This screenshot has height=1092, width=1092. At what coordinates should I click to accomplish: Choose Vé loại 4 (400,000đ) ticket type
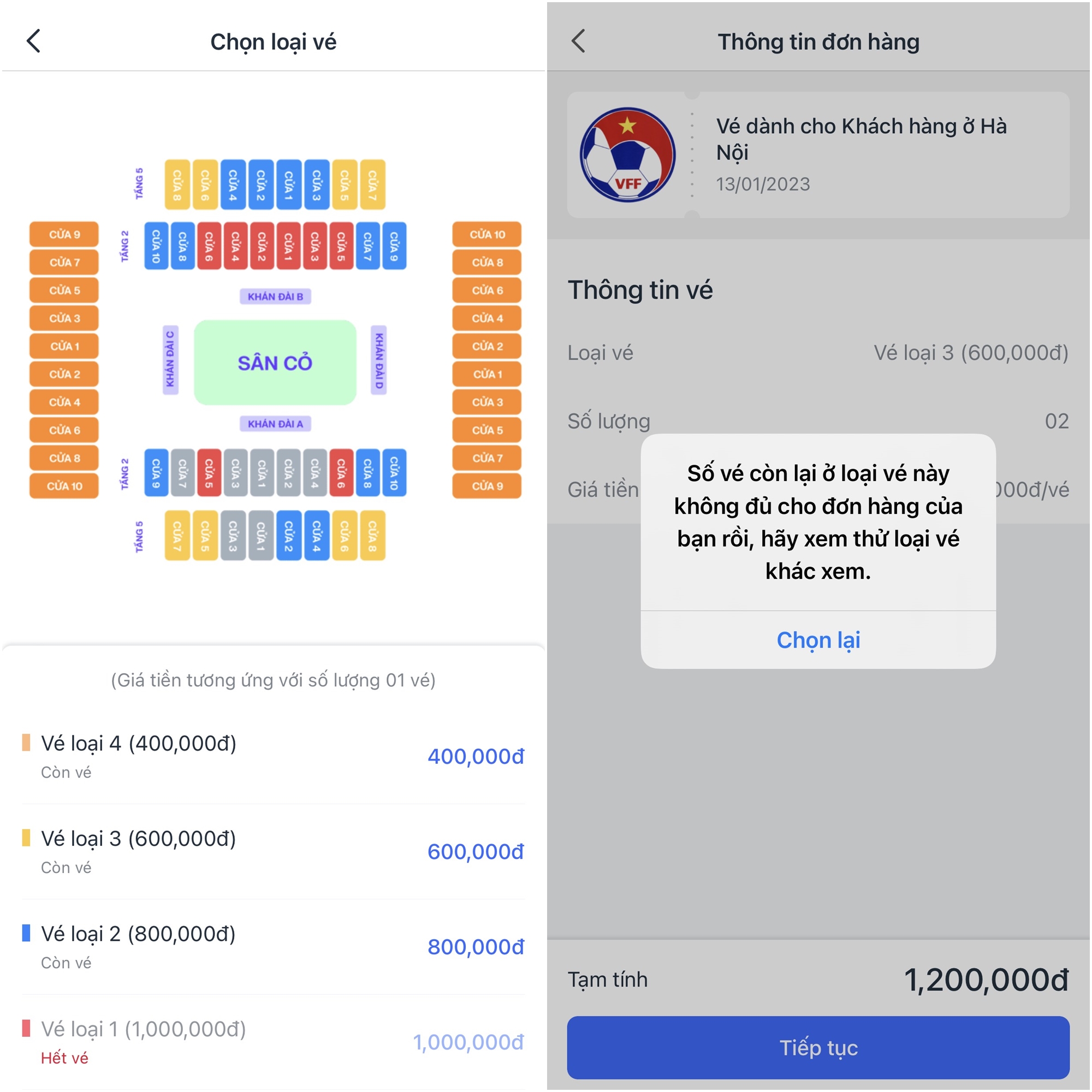(139, 744)
